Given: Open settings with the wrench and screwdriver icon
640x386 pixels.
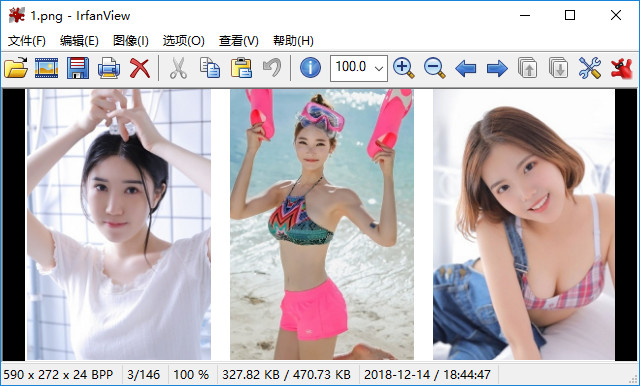Looking at the screenshot, I should 590,68.
